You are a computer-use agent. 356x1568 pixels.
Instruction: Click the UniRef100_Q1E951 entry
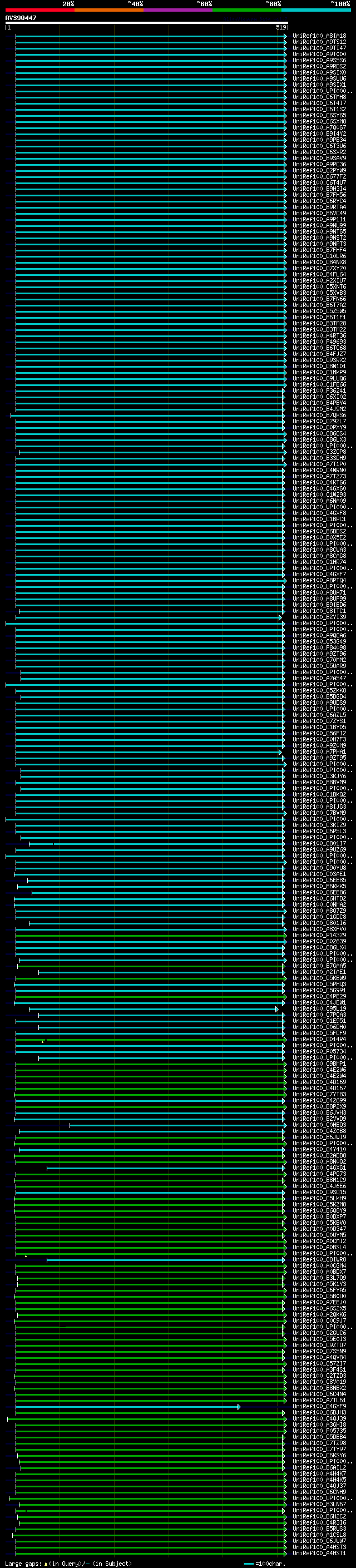point(319,1021)
